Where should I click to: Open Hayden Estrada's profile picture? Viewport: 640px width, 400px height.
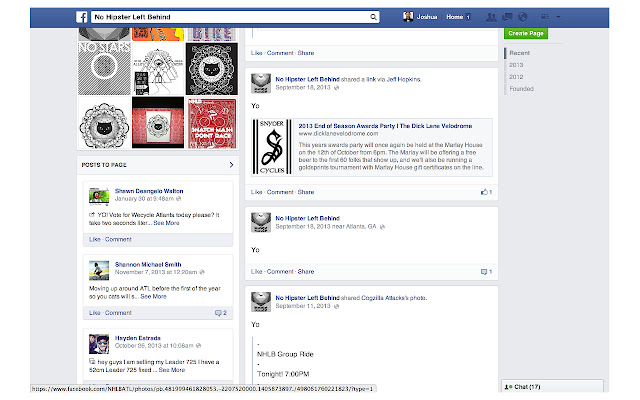pyautogui.click(x=99, y=344)
